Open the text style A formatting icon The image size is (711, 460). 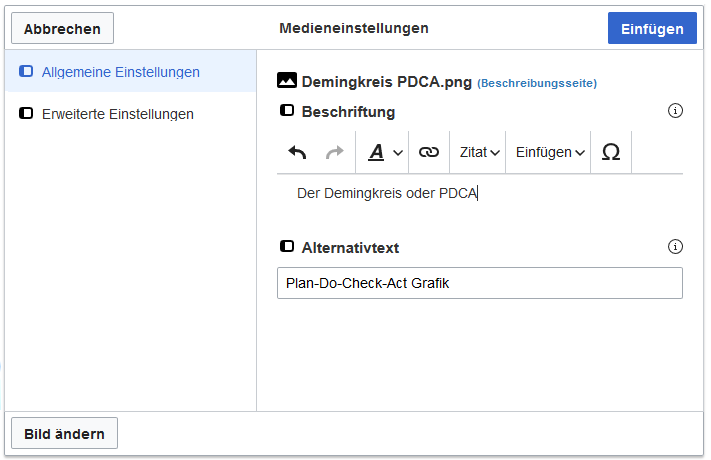pyautogui.click(x=376, y=152)
